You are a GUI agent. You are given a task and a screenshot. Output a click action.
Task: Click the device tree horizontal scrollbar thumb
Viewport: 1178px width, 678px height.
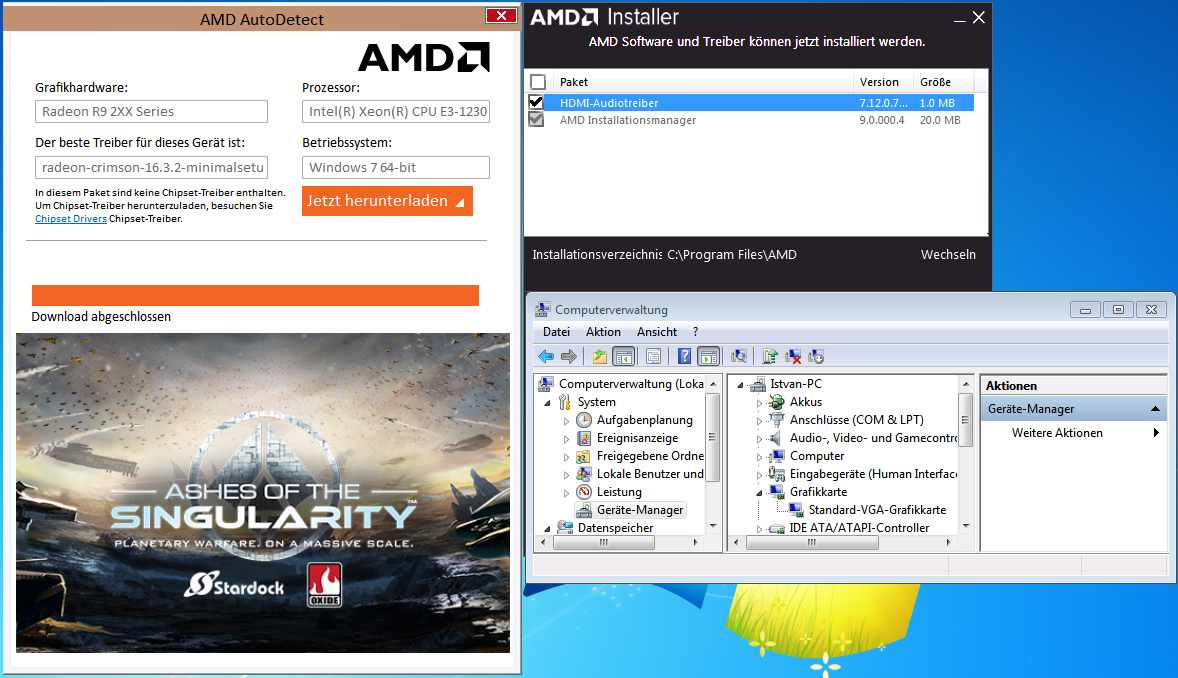pos(812,542)
